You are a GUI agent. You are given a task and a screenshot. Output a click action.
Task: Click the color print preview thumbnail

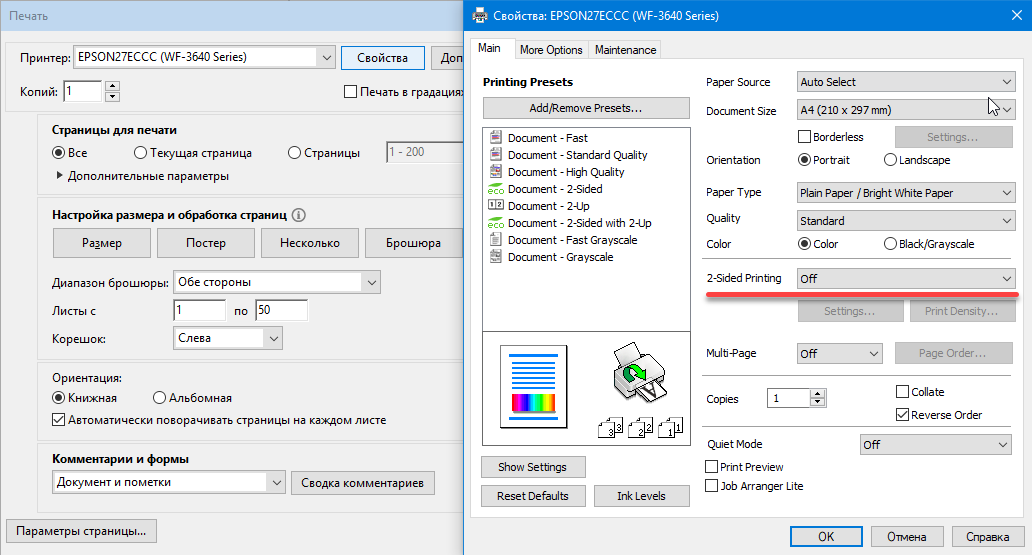tap(532, 383)
